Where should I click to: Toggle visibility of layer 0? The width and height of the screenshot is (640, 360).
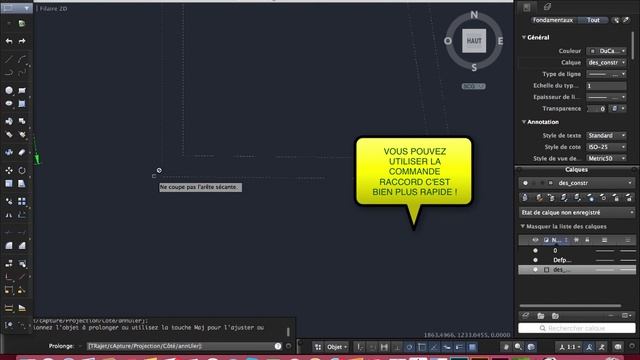536,251
